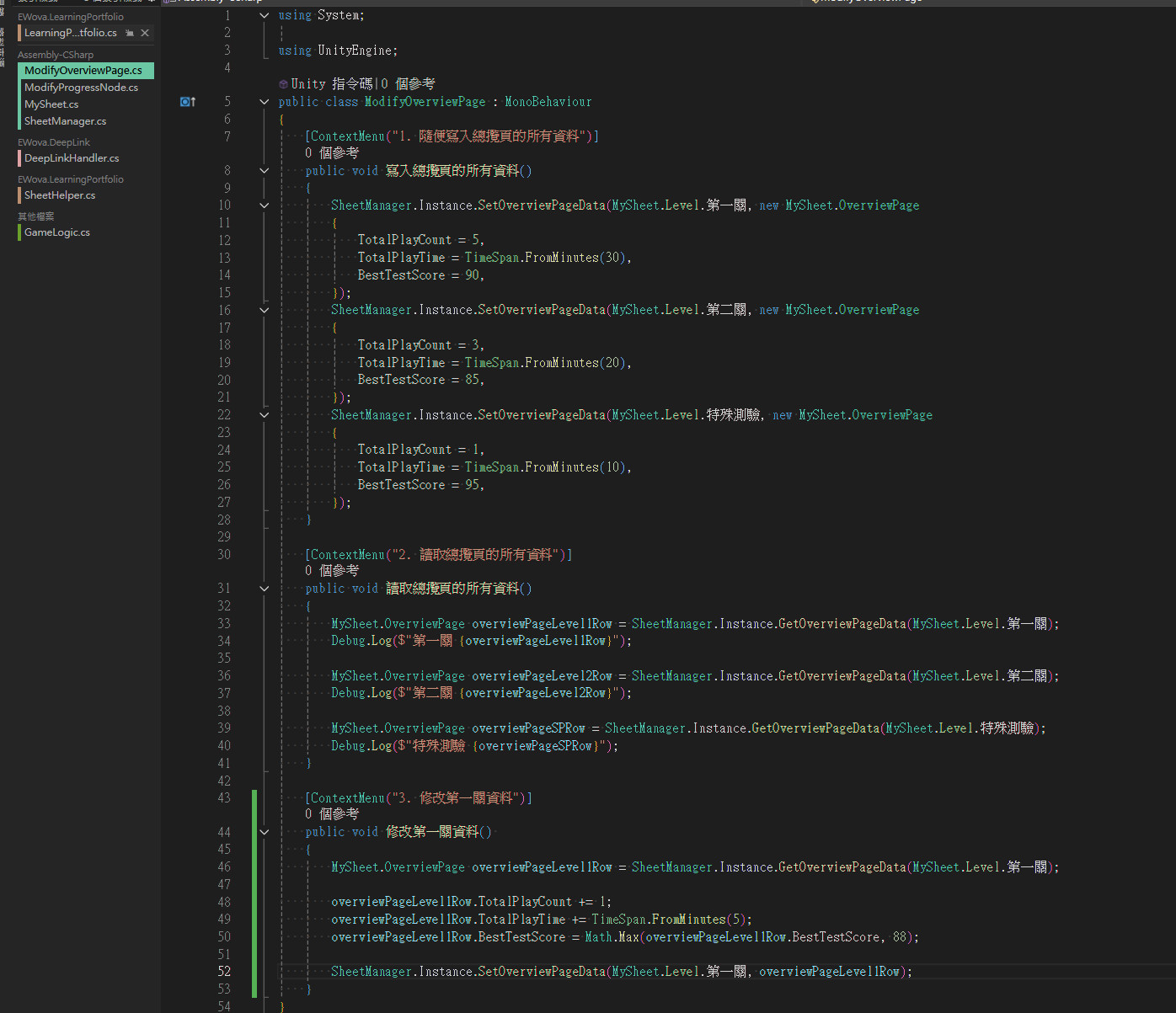Viewport: 1176px width, 1013px height.
Task: Collapse the using directives at line 1
Action: click(x=265, y=15)
